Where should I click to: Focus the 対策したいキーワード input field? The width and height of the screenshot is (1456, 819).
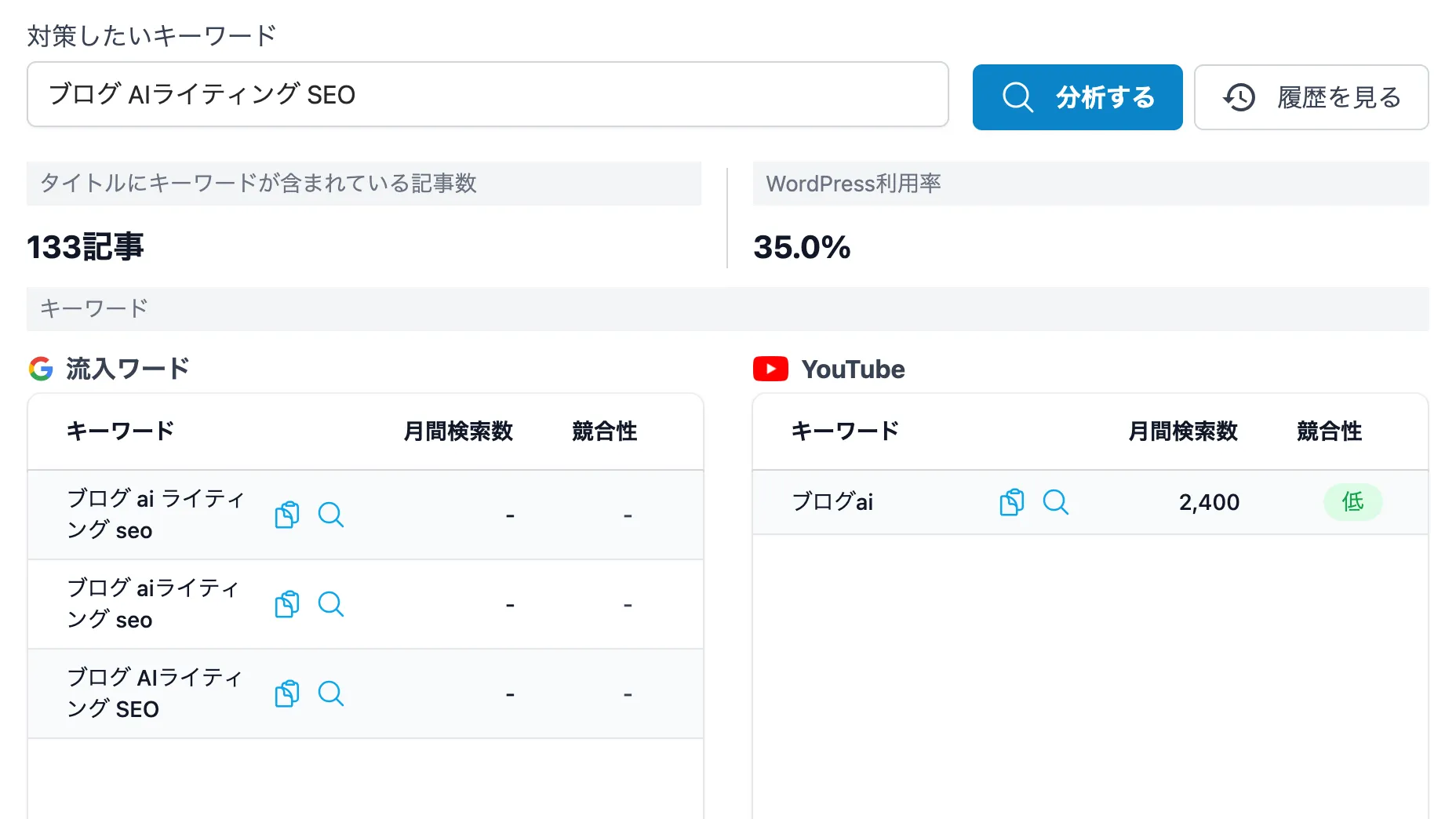[487, 94]
